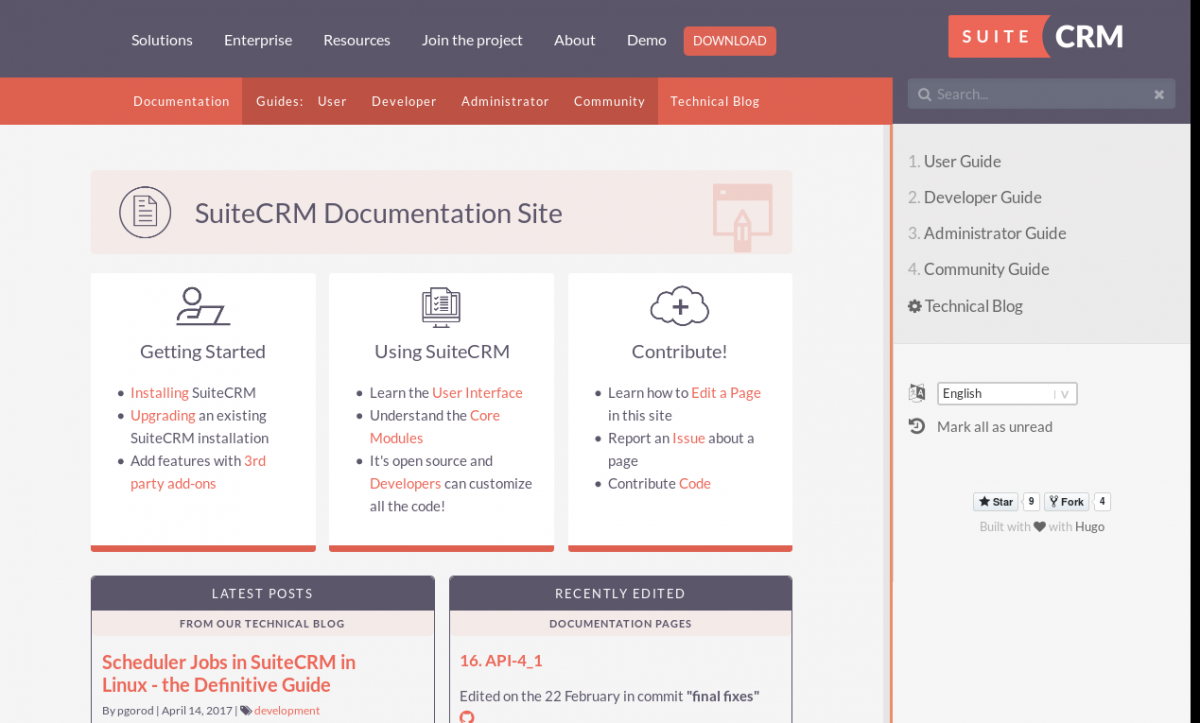
Task: Click the Contribute cloud plus icon
Action: tap(679, 307)
